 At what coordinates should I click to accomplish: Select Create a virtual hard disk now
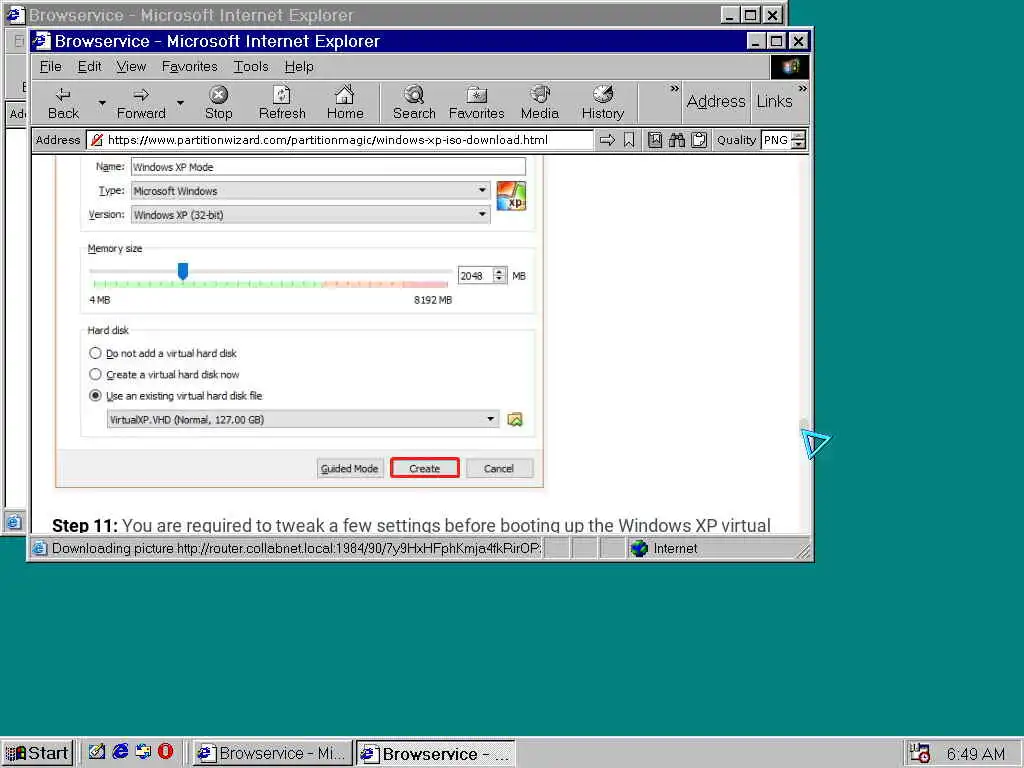(164, 374)
